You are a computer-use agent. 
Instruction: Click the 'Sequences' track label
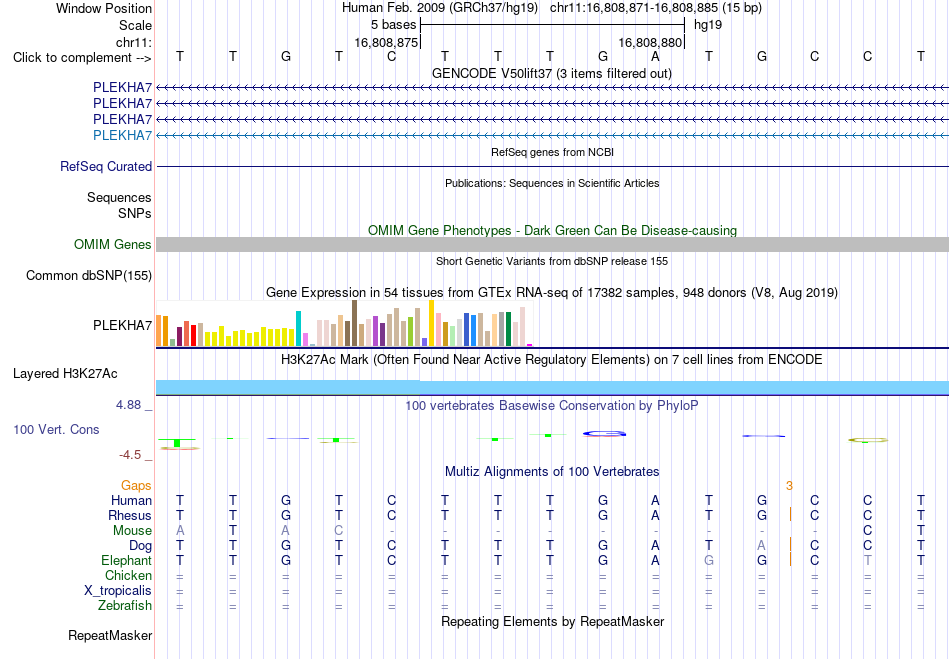tap(119, 197)
